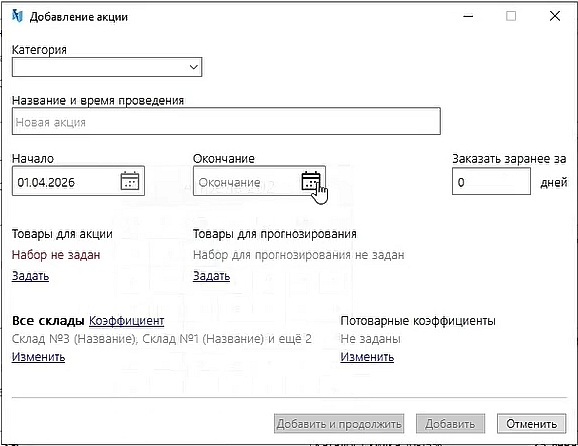Click Изменить under warehouses list

pyautogui.click(x=38, y=357)
